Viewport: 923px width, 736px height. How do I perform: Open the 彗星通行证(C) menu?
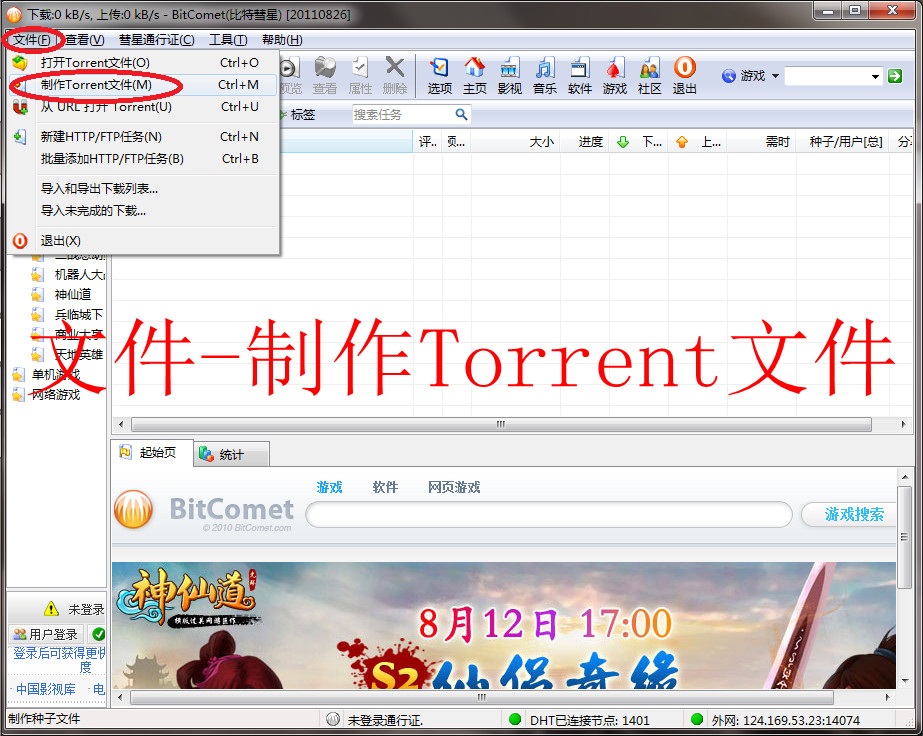coord(157,39)
